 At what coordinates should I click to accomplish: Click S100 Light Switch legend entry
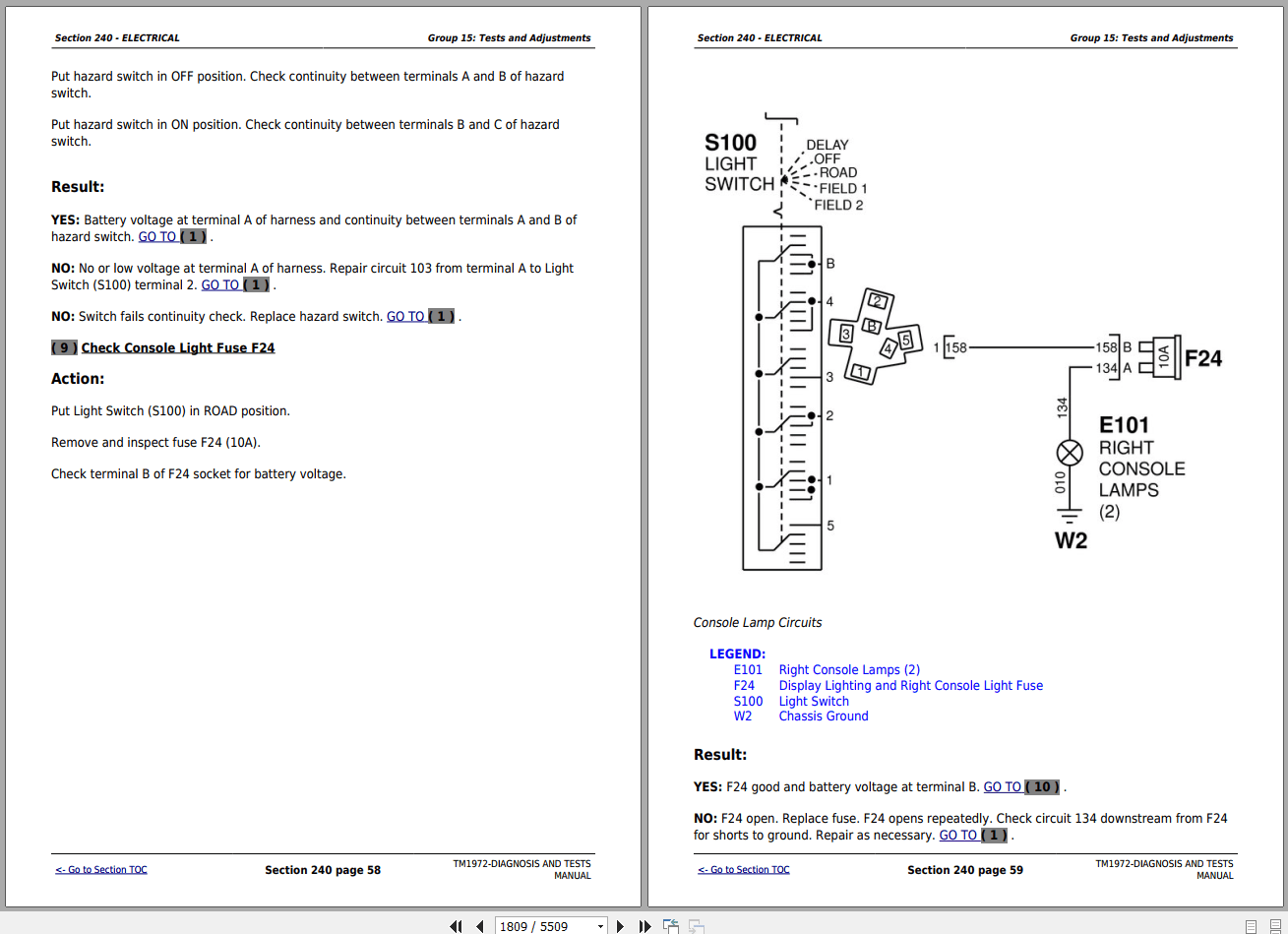(x=791, y=702)
